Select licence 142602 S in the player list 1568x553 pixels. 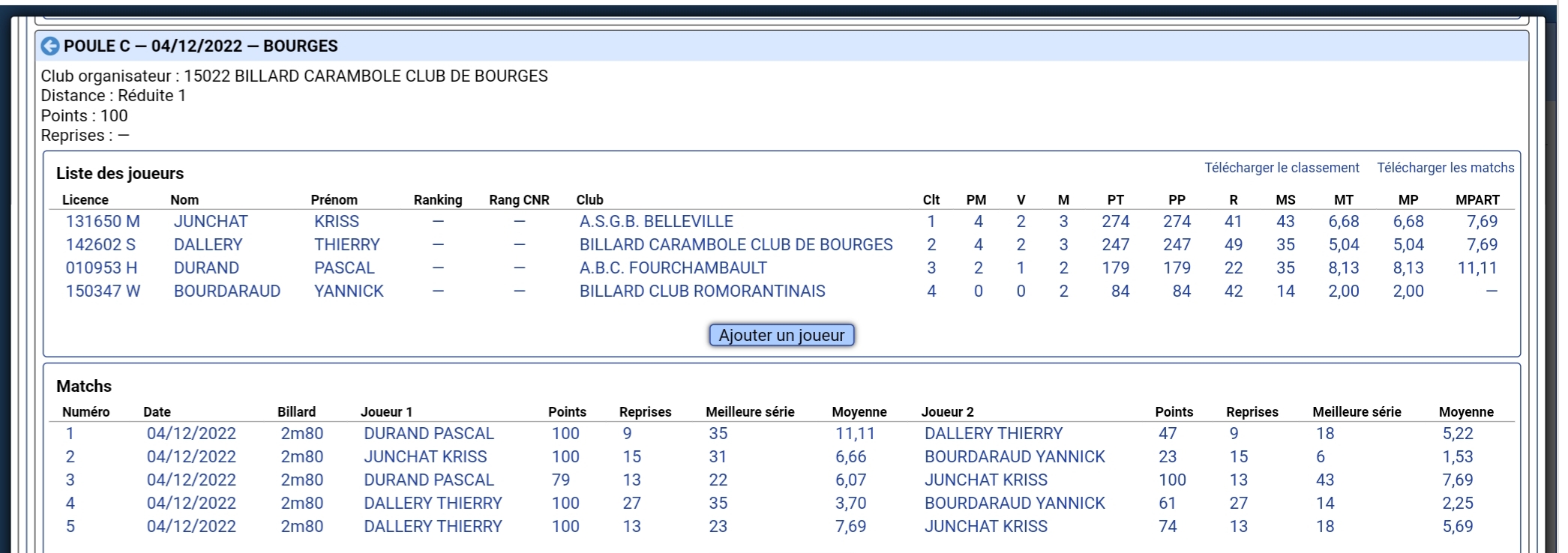100,245
